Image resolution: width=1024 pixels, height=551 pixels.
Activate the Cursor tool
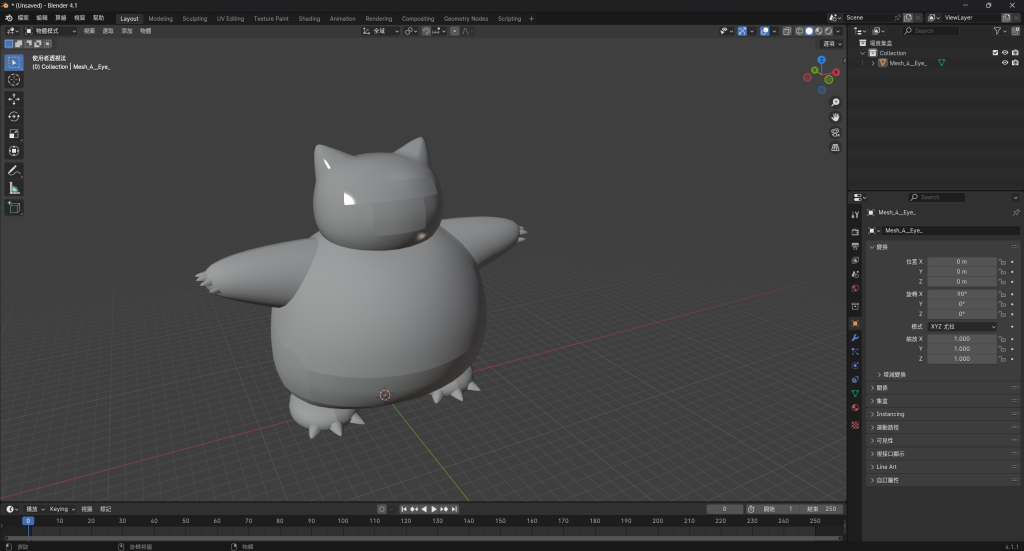click(x=14, y=80)
